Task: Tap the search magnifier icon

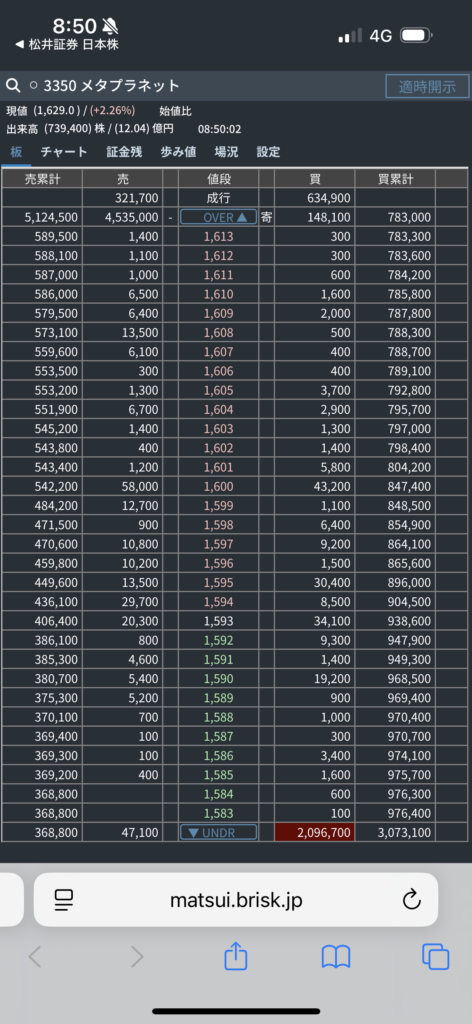Action: 12,86
